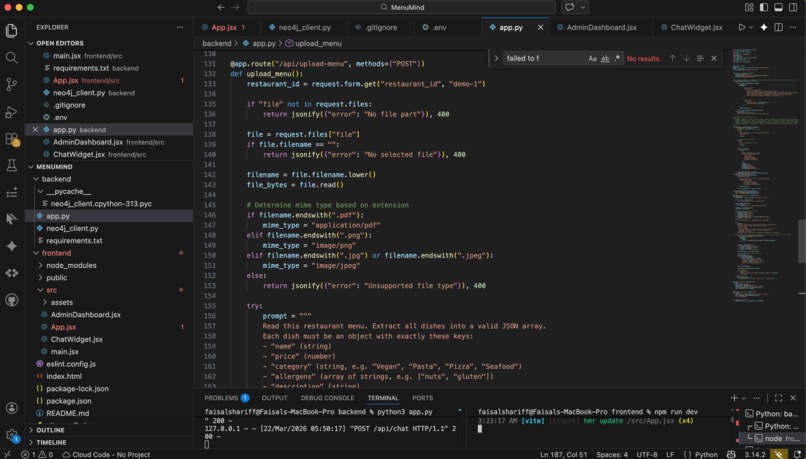Click the Explorer more actions ellipsis

180,27
